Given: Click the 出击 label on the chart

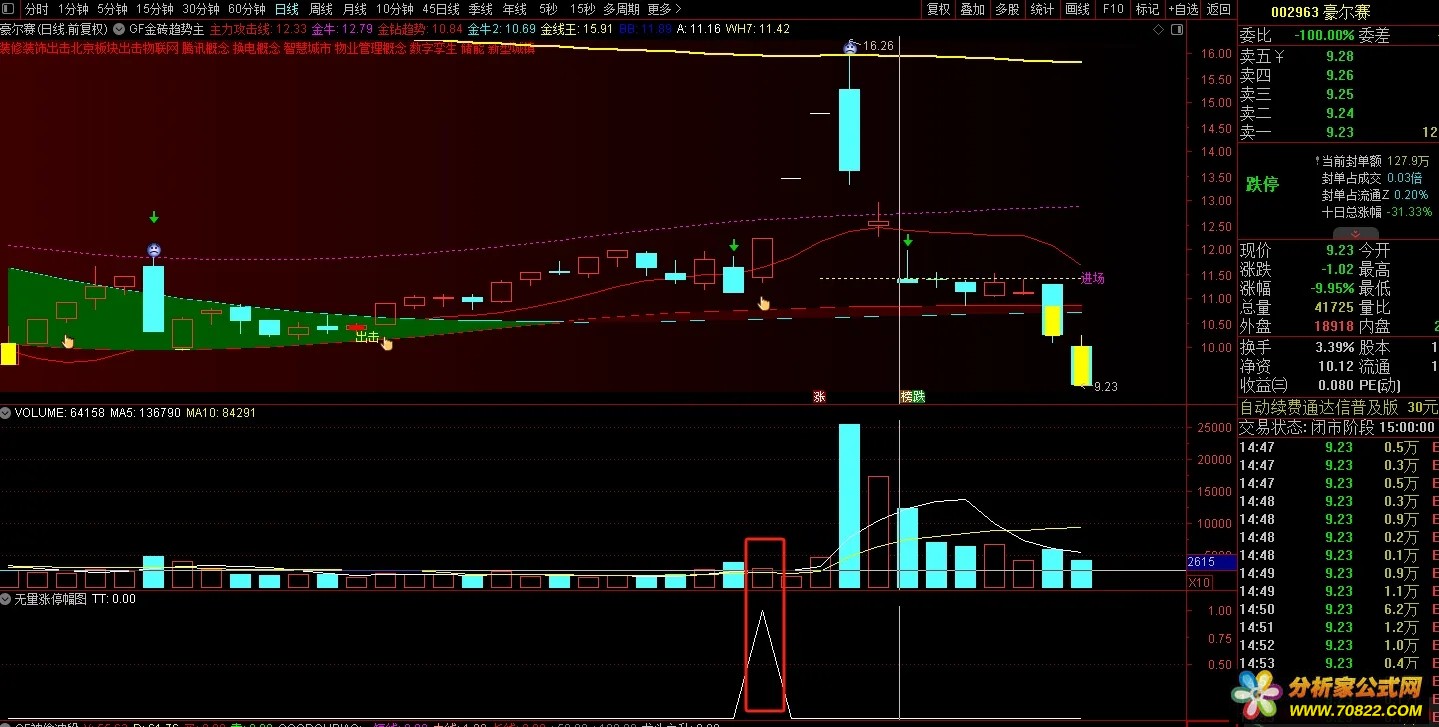Looking at the screenshot, I should point(367,338).
